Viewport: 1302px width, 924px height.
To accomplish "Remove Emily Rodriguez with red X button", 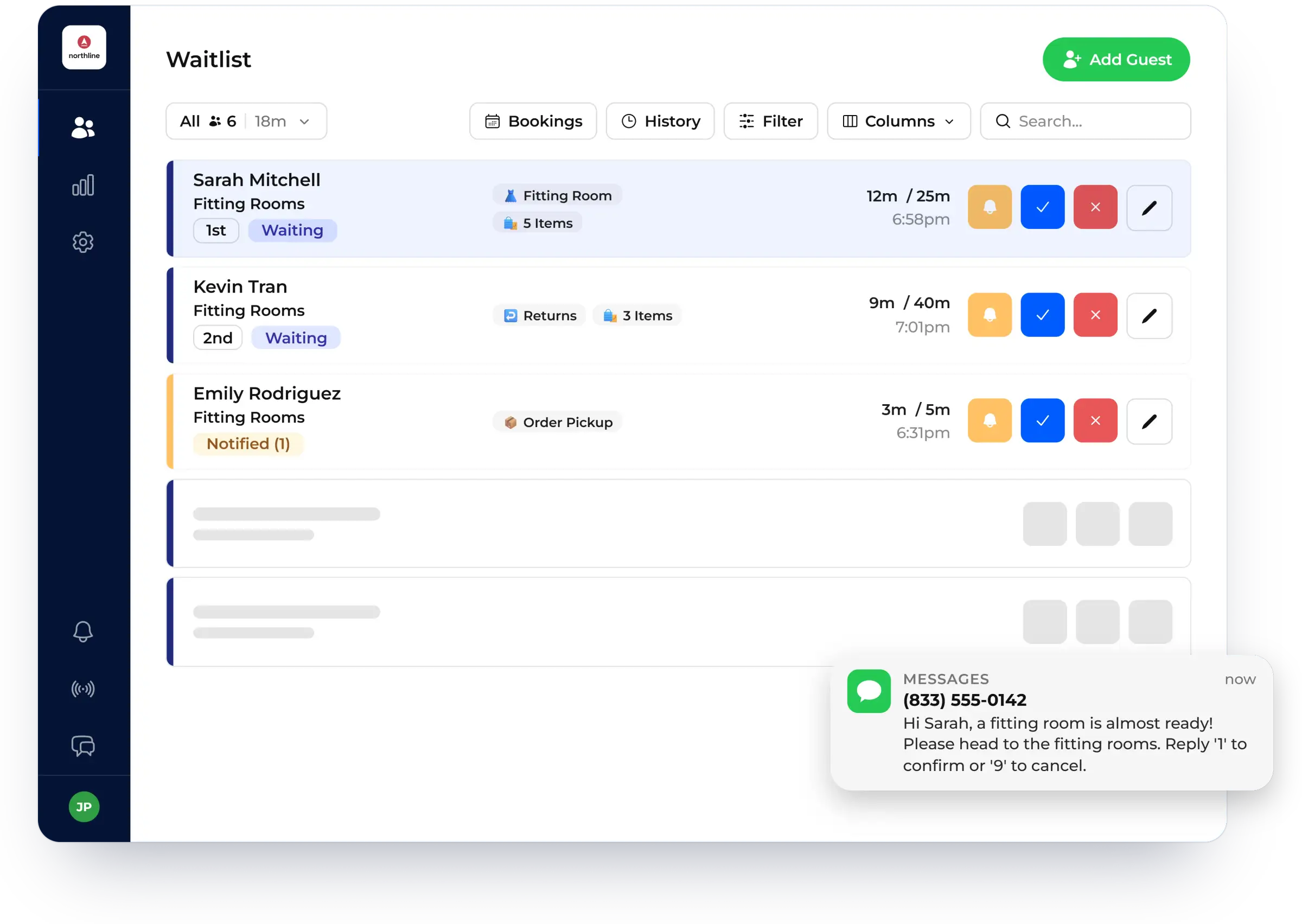I will point(1095,421).
